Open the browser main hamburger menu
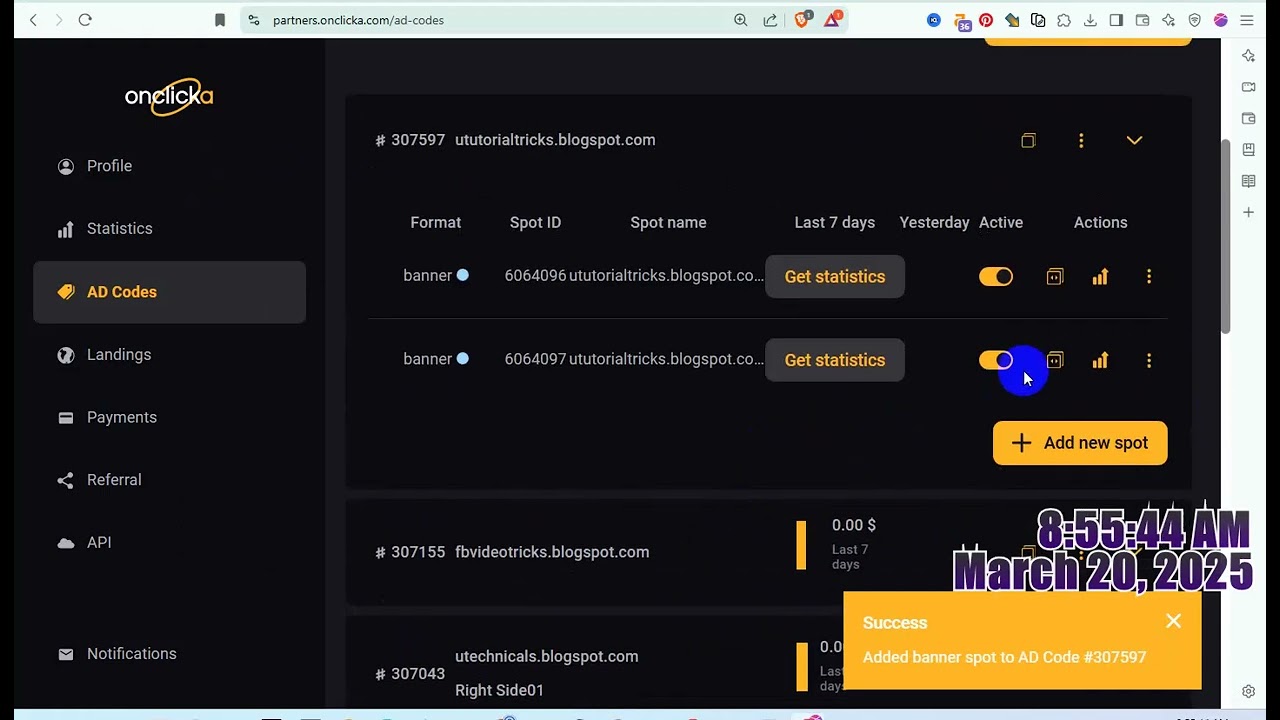Viewport: 1280px width, 720px height. [1247, 20]
